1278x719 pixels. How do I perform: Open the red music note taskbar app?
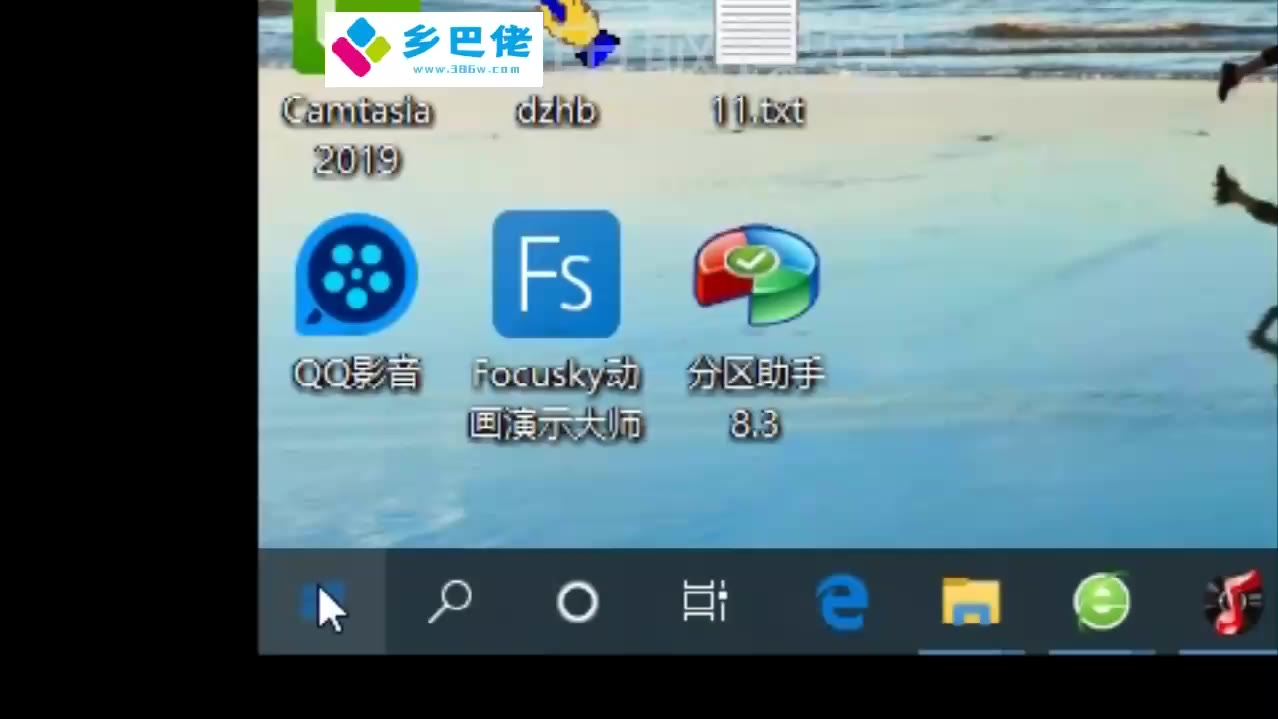click(1232, 603)
